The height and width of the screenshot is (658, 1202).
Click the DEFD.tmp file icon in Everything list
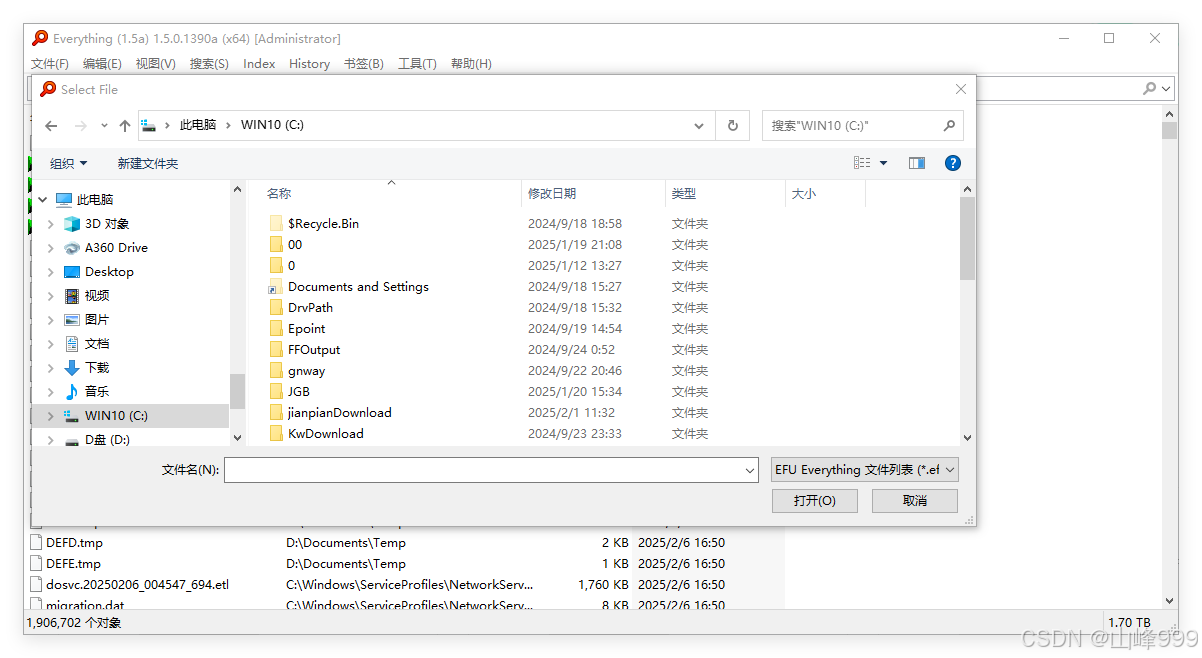37,543
